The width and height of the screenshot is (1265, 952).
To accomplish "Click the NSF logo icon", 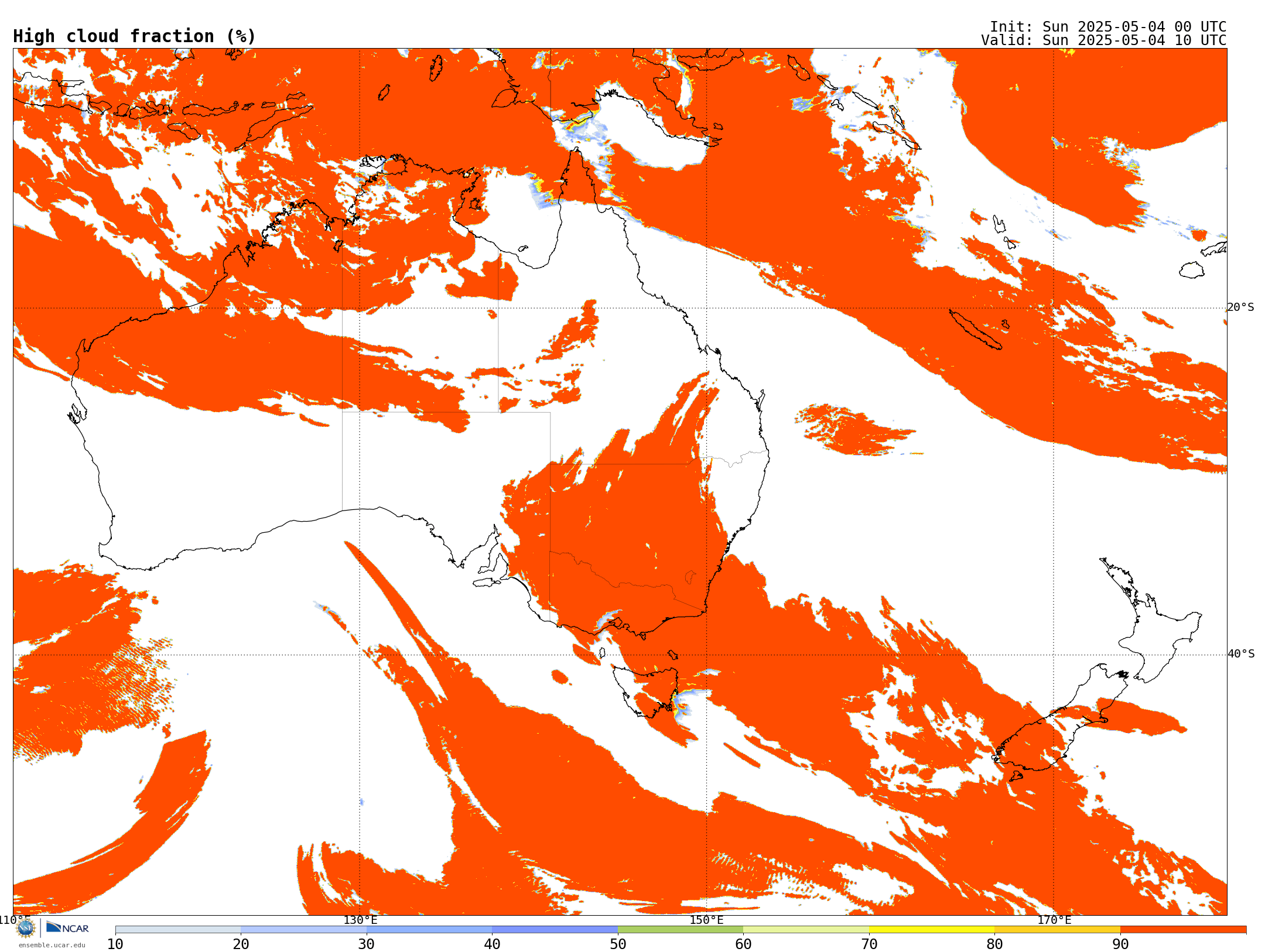I will pyautogui.click(x=26, y=928).
